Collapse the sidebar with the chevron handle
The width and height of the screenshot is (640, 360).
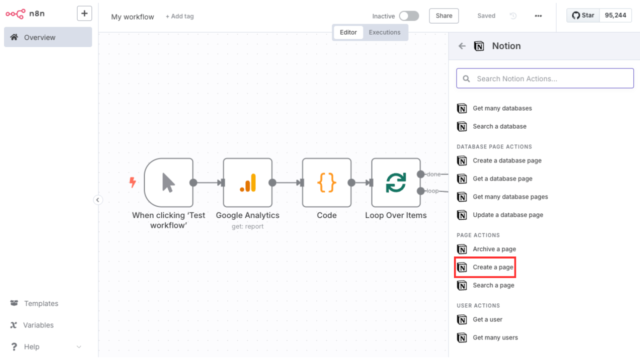pos(98,200)
